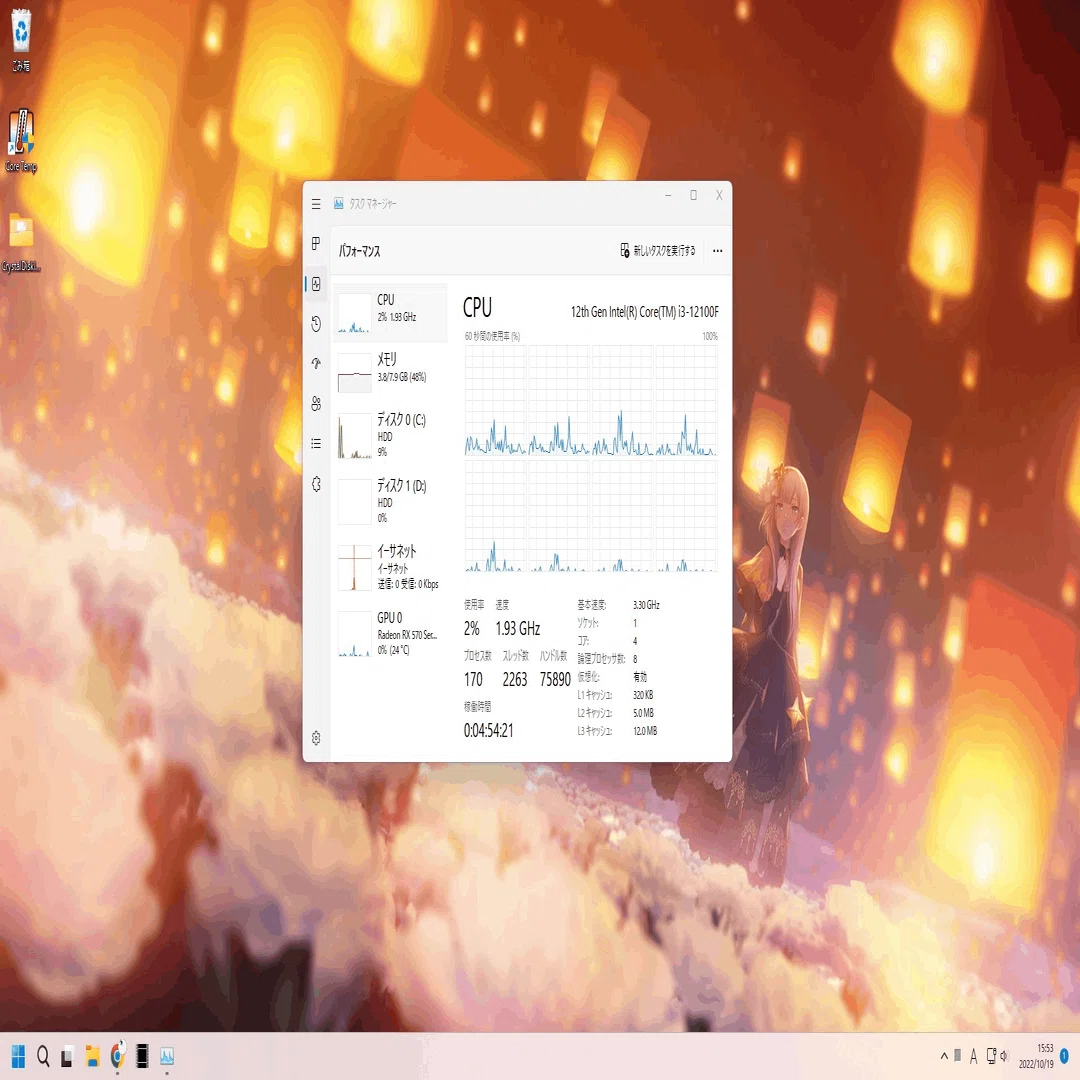
Task: Select the Performance page sidebar icon
Action: pyautogui.click(x=315, y=284)
